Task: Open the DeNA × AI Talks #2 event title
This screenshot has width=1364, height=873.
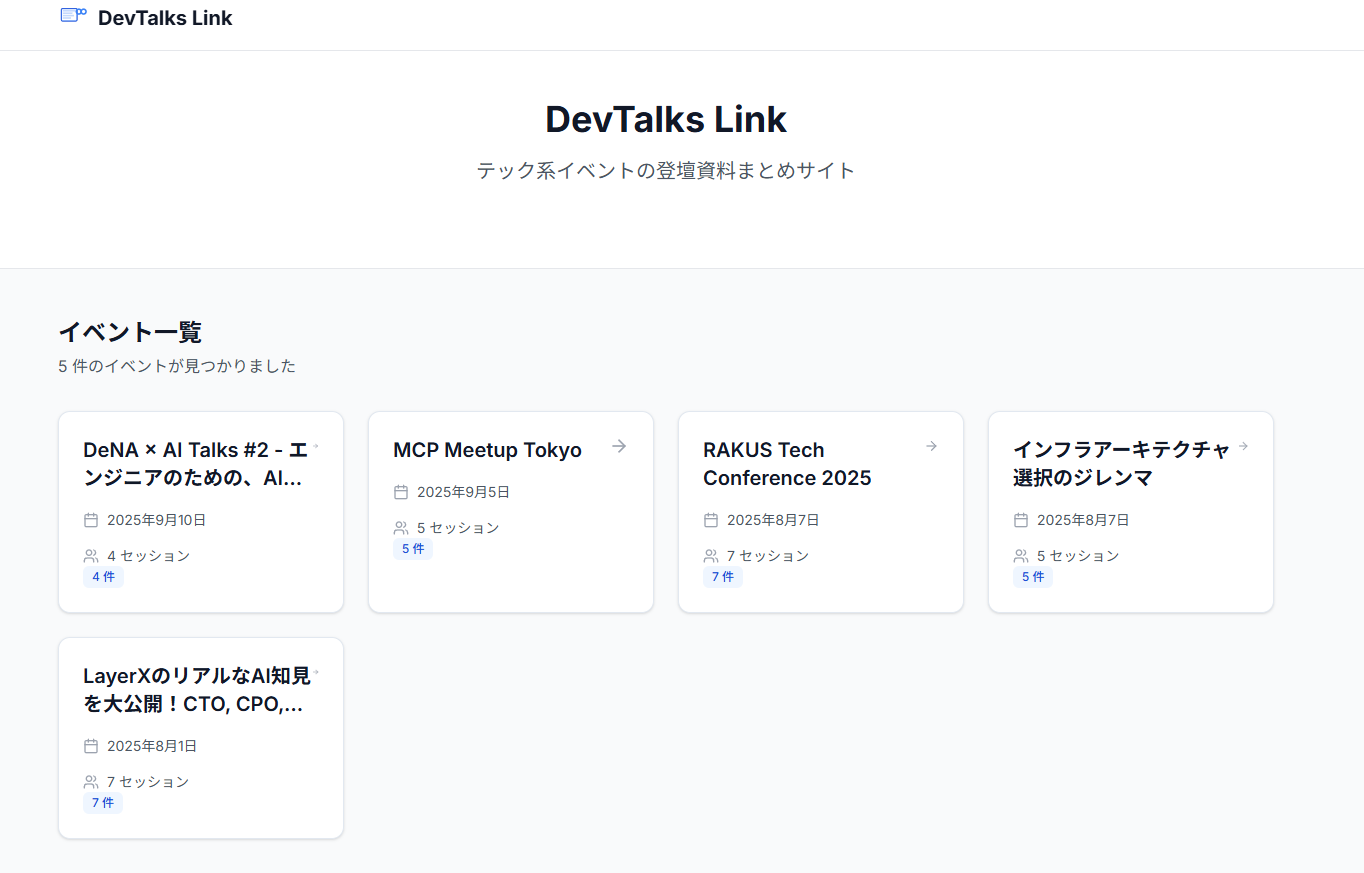Action: (195, 464)
